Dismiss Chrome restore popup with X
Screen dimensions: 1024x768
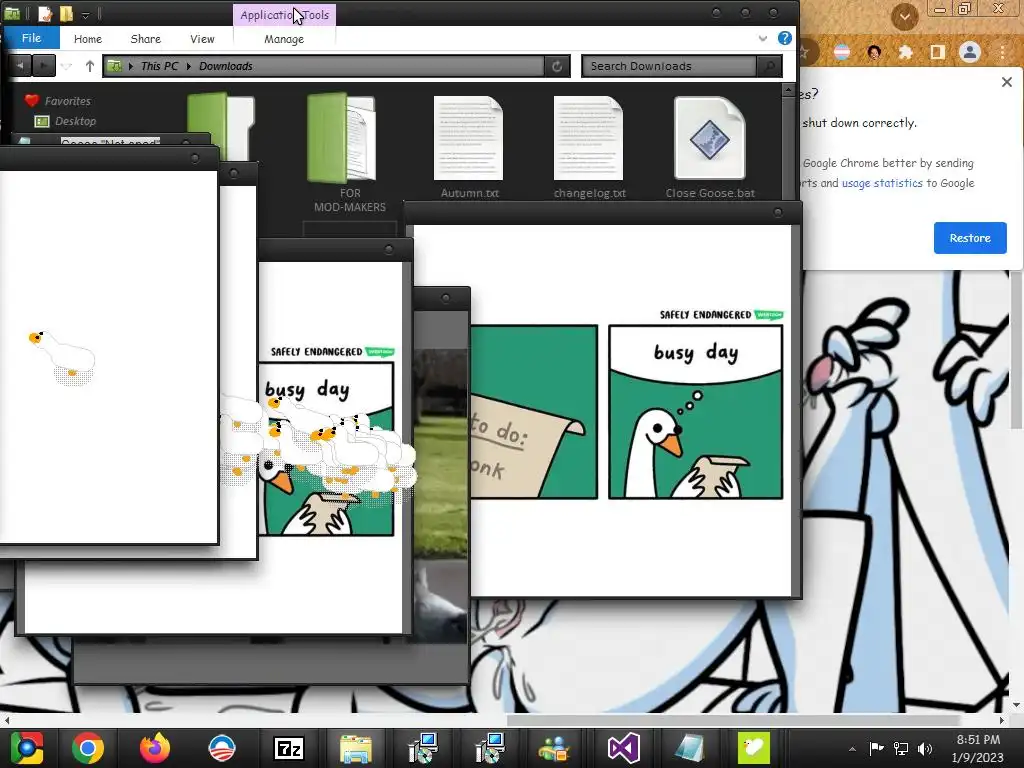click(x=1006, y=82)
